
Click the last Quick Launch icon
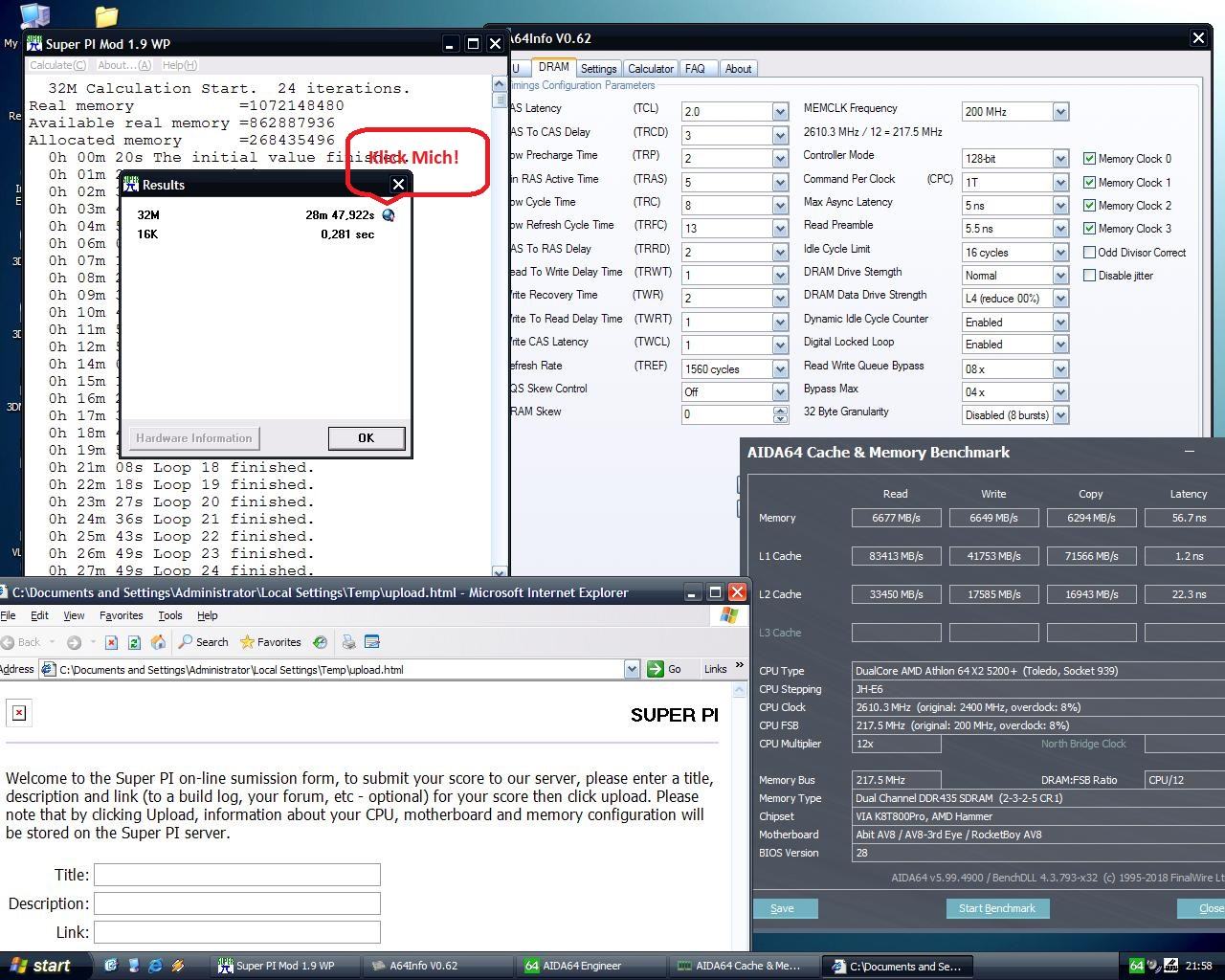tap(177, 966)
